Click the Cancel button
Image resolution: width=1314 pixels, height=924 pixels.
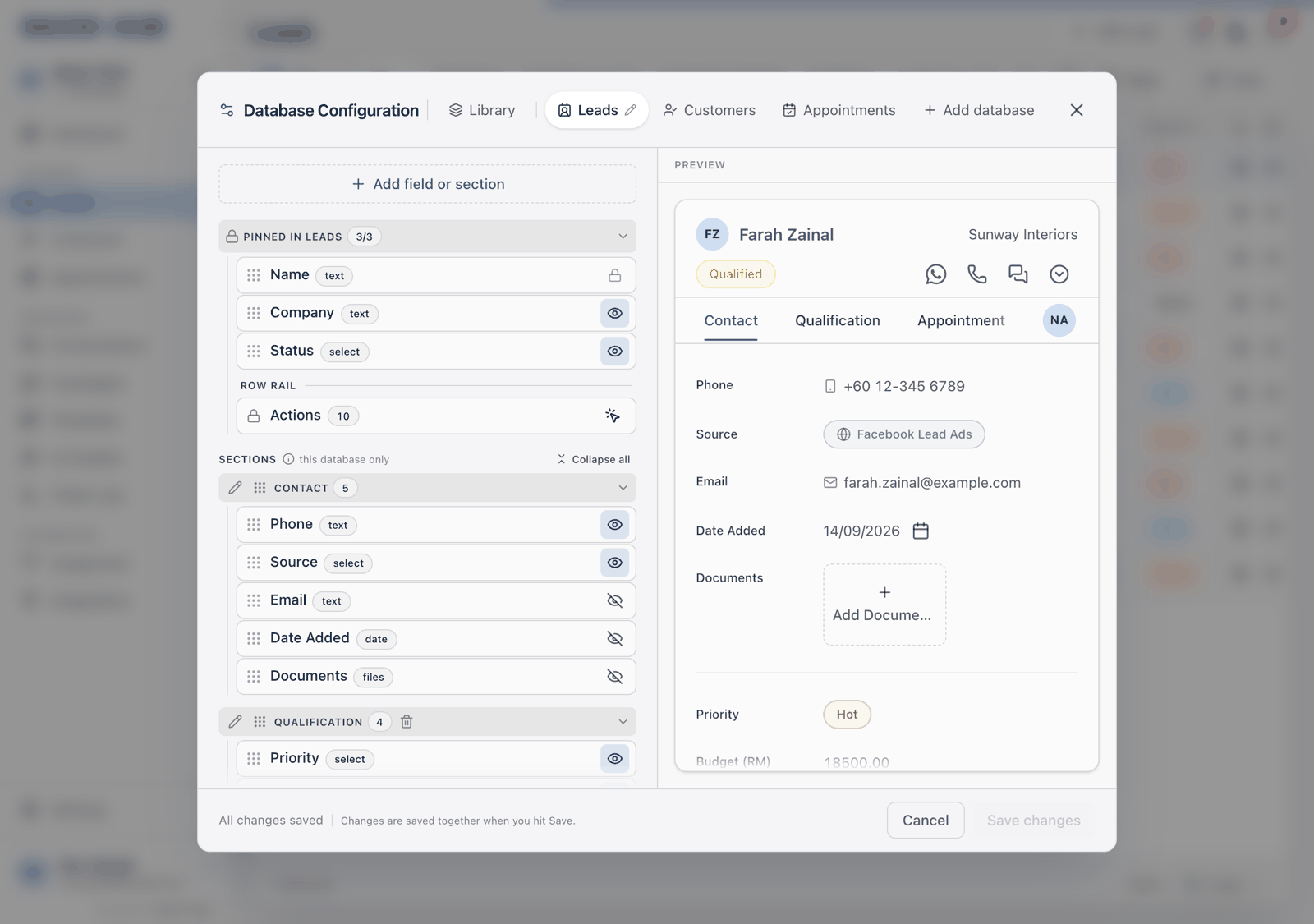coord(926,821)
